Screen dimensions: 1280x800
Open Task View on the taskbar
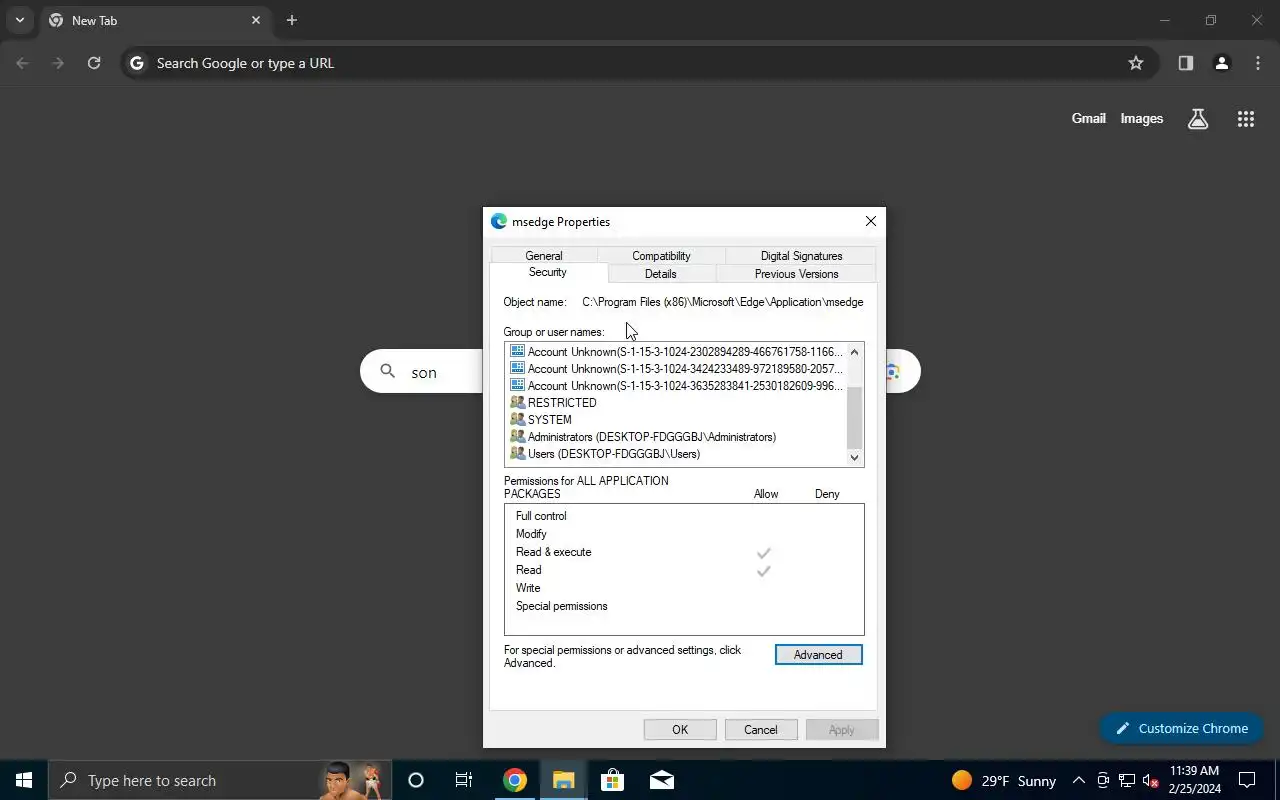click(x=464, y=780)
